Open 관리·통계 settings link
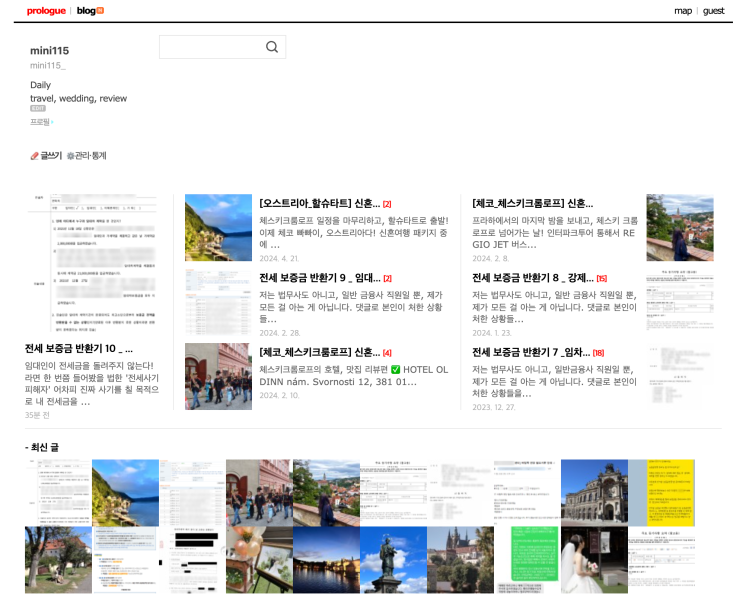Viewport: 743px width, 602px height. click(87, 155)
